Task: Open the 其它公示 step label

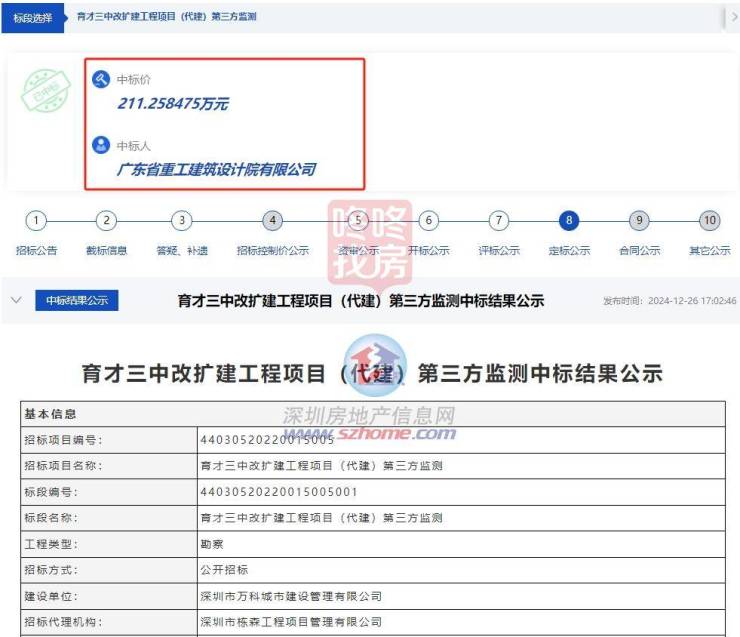Action: [710, 251]
